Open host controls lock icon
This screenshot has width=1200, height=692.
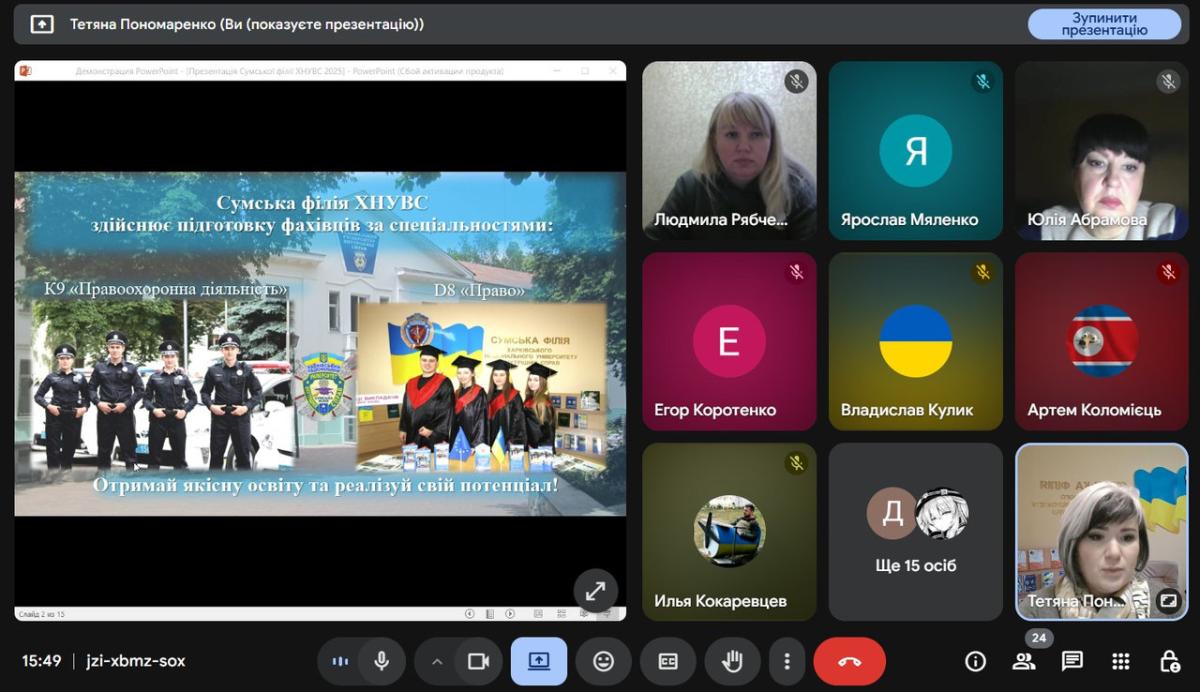pos(1169,661)
